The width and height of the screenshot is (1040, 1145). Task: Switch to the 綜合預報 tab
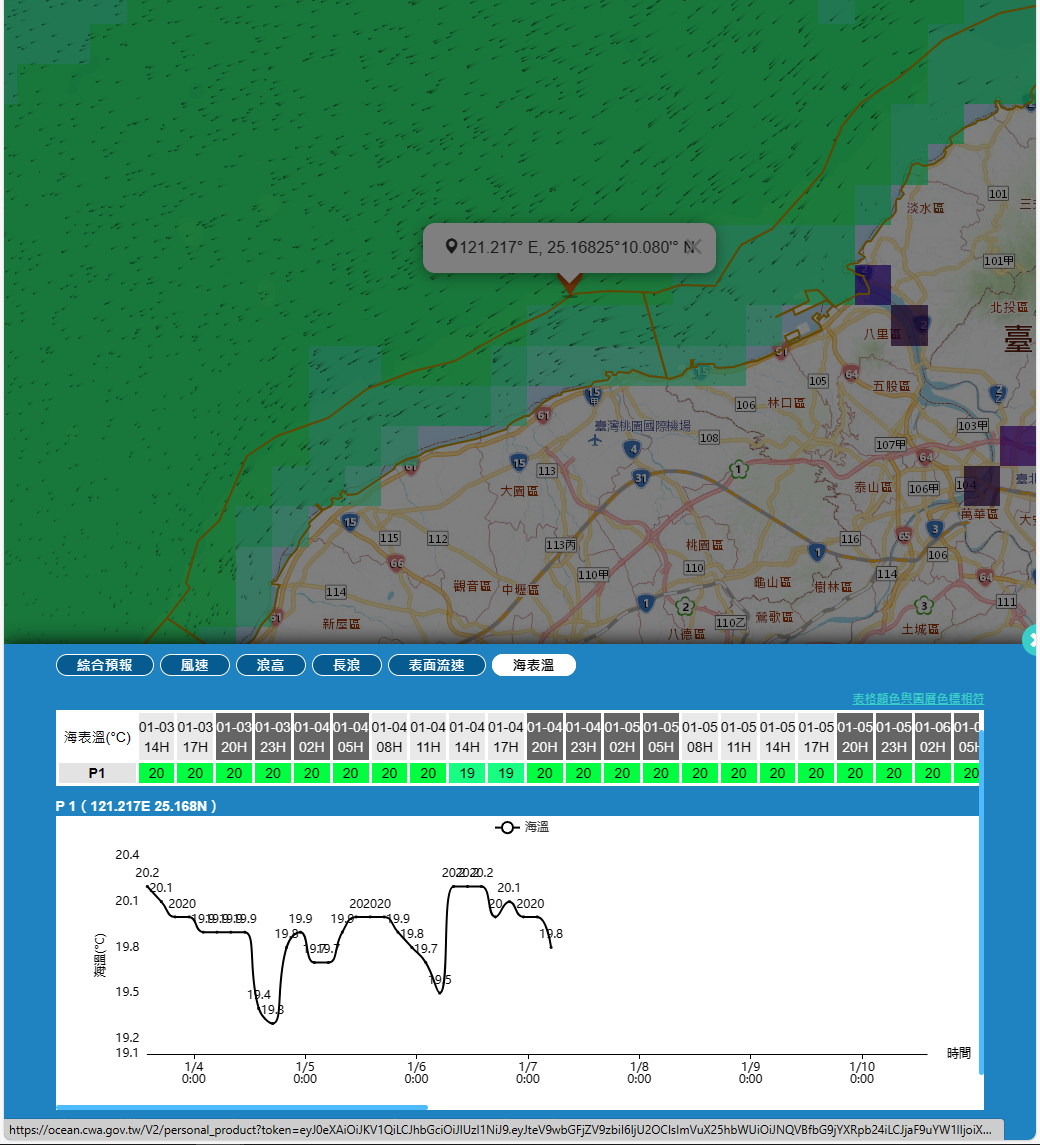[105, 665]
